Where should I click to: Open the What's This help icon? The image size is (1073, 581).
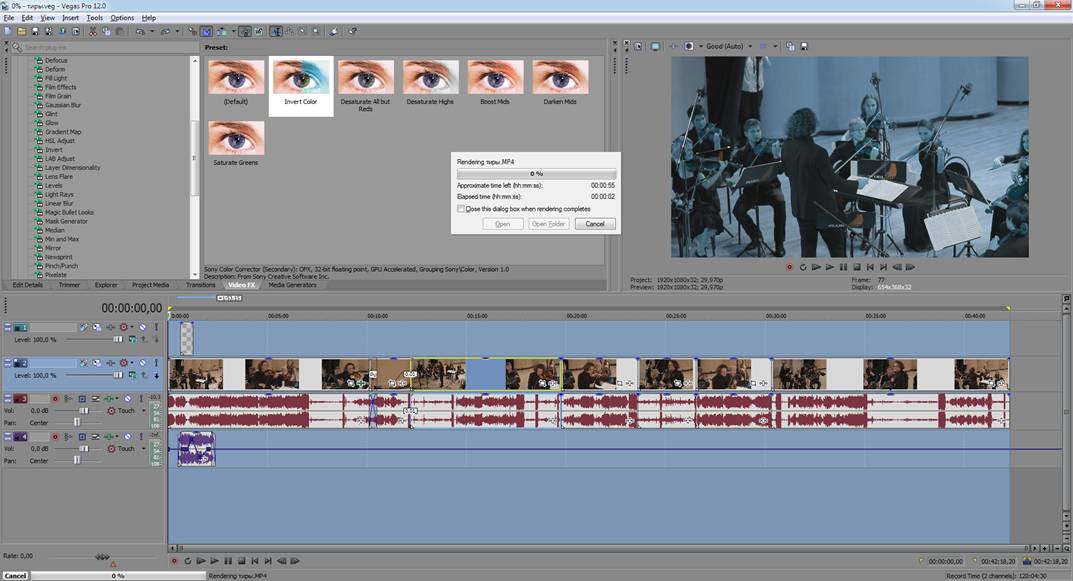[x=352, y=31]
